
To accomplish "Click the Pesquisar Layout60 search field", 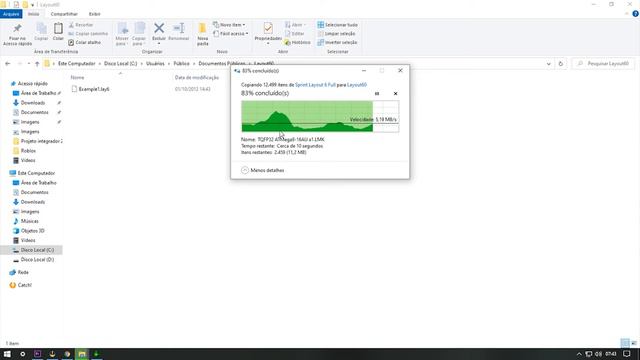I will point(604,64).
